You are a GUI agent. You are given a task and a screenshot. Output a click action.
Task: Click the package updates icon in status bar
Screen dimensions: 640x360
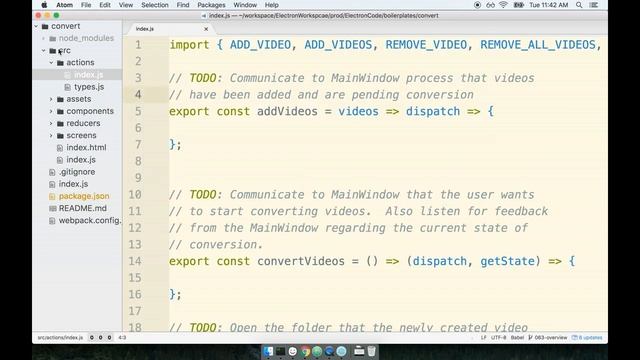pos(575,338)
